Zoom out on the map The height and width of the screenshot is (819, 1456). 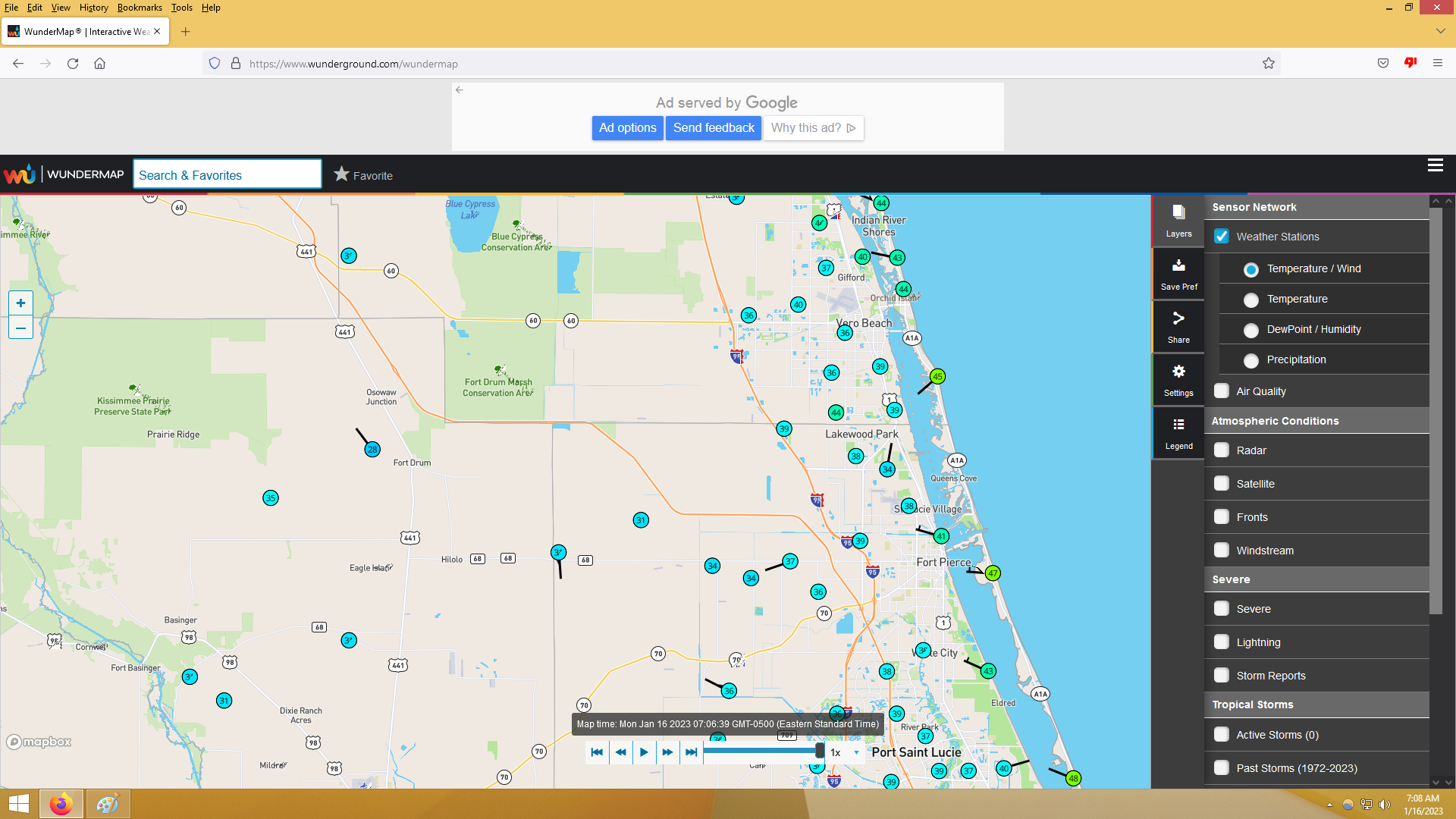[20, 328]
